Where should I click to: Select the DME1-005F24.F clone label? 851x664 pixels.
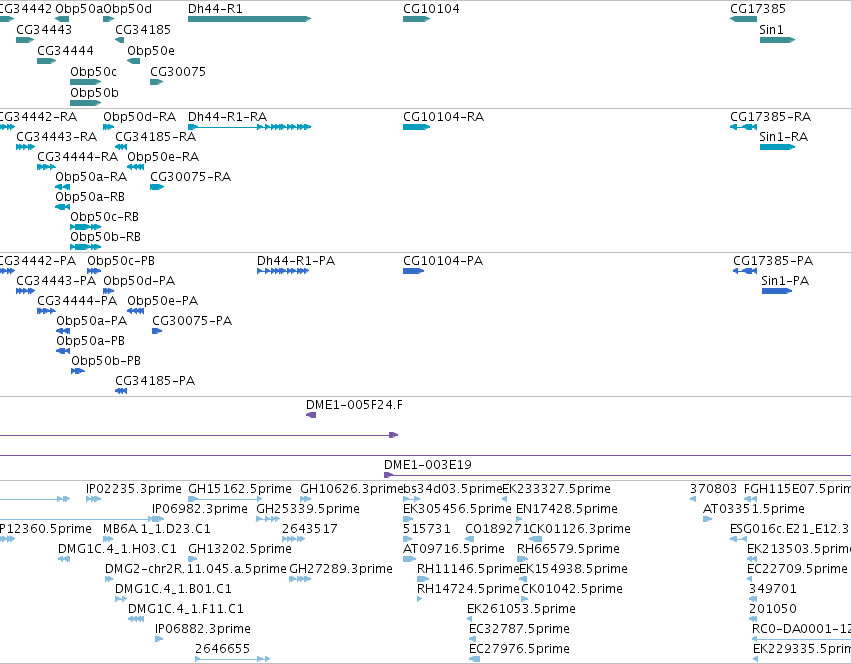[354, 406]
